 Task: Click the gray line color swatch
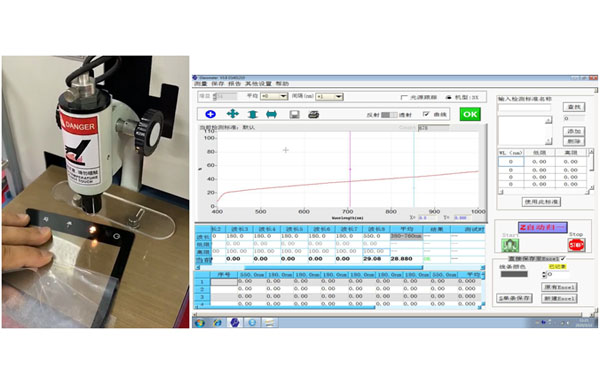pos(514,274)
